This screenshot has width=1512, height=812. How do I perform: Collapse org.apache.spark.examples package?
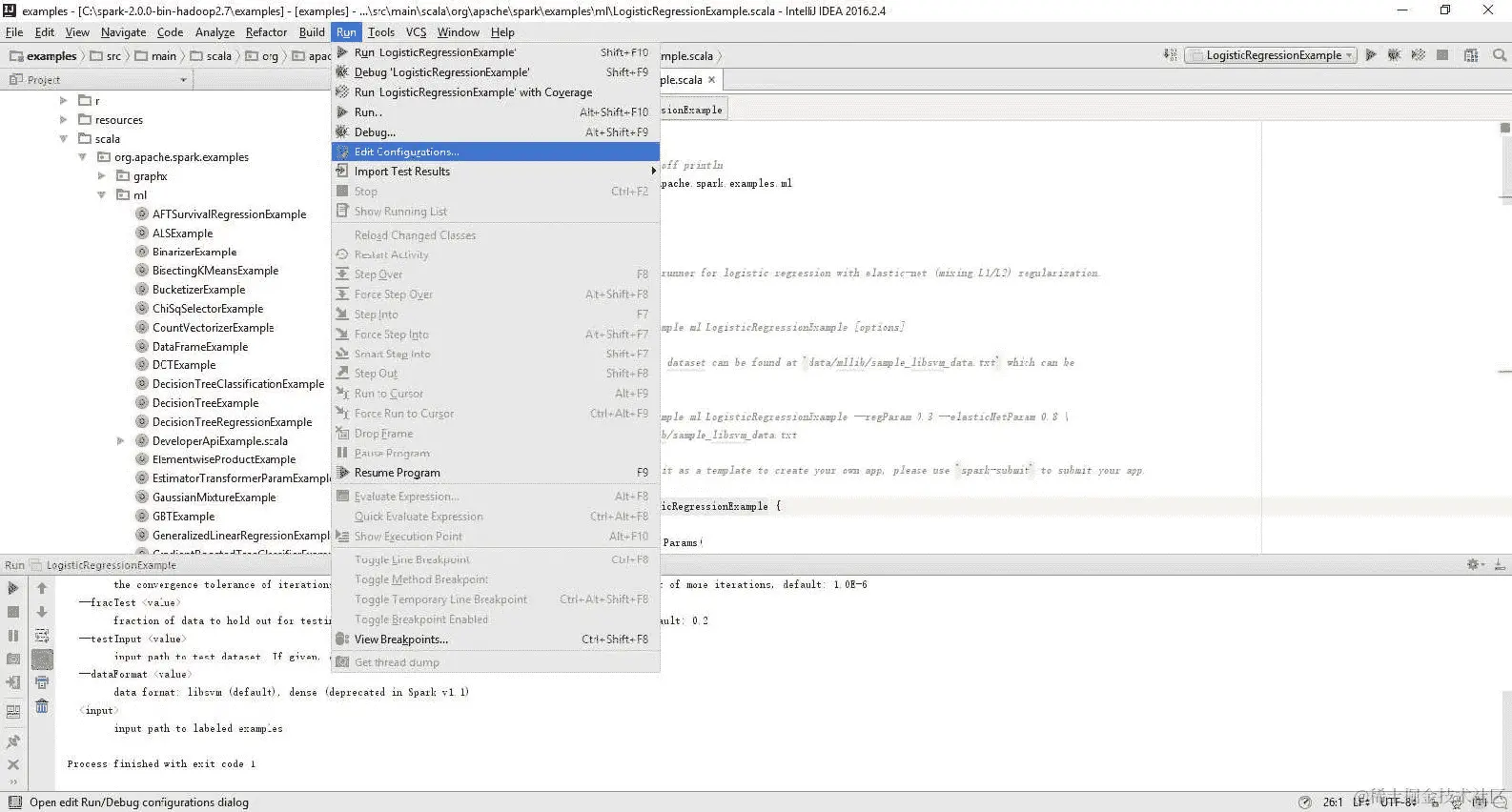tap(83, 157)
